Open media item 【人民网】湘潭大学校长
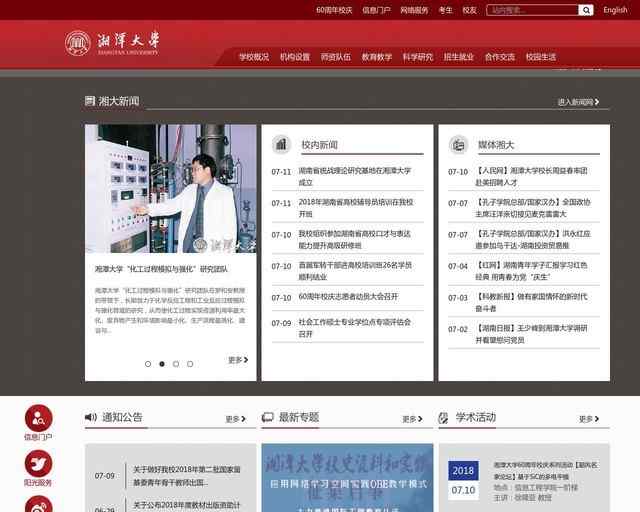 click(x=531, y=176)
